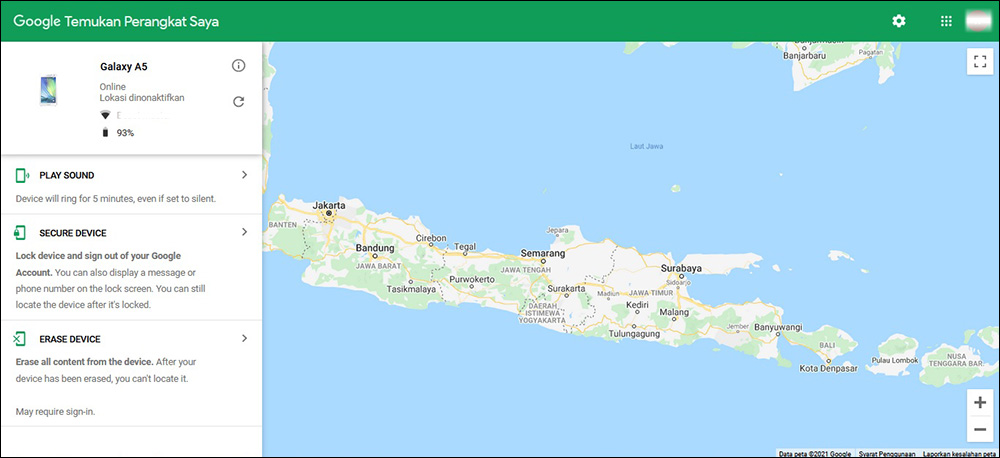
Task: Expand the Secure Device chevron
Action: 244,232
